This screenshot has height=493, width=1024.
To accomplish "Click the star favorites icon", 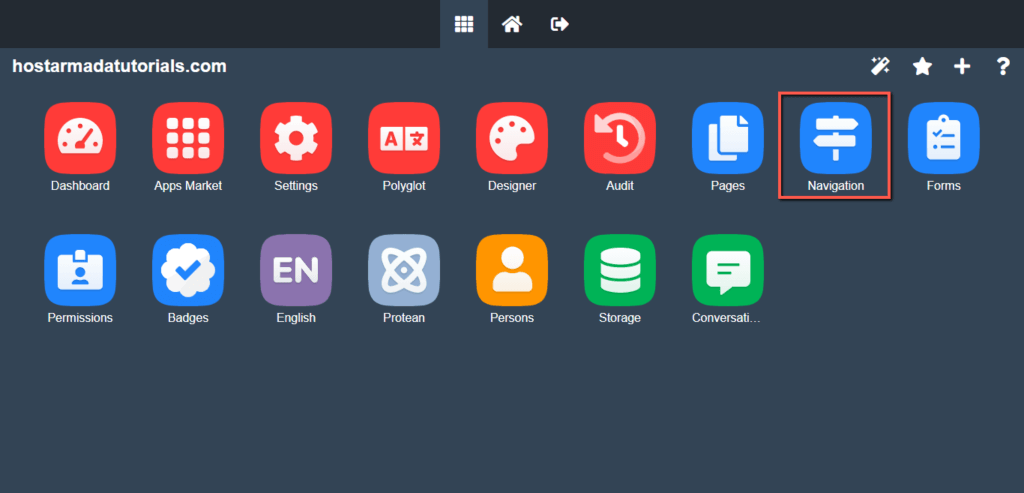I will point(922,66).
